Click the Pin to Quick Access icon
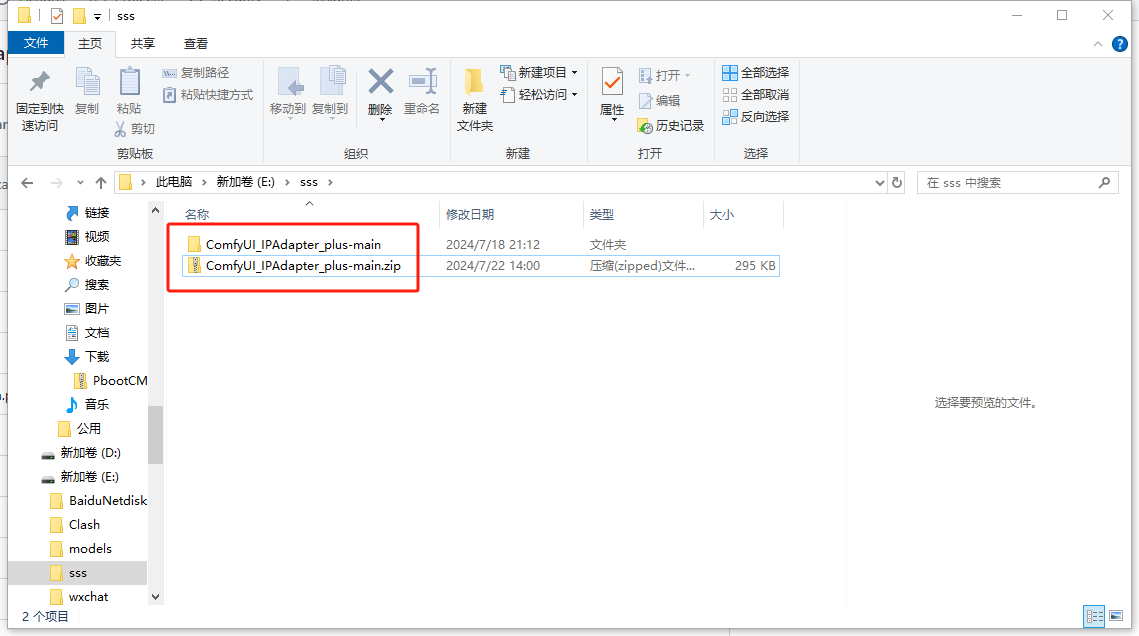 [x=40, y=83]
